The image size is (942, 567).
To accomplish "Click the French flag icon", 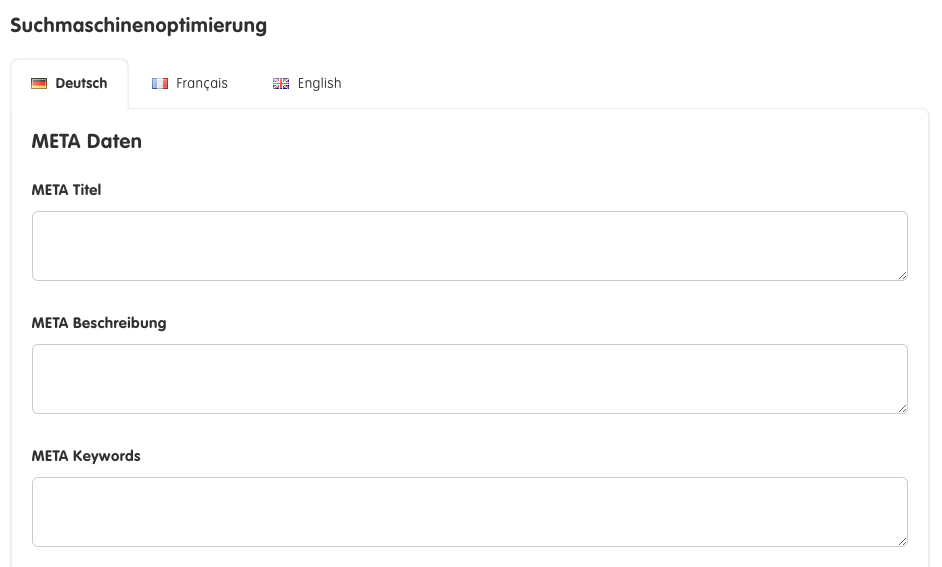I will pyautogui.click(x=160, y=83).
